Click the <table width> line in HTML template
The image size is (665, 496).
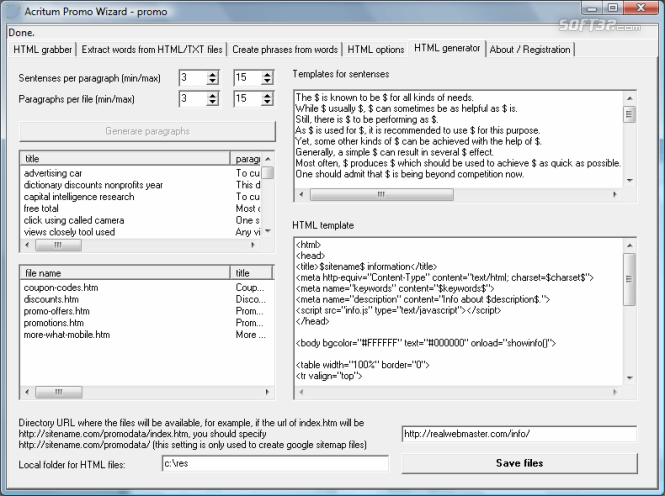point(363,365)
